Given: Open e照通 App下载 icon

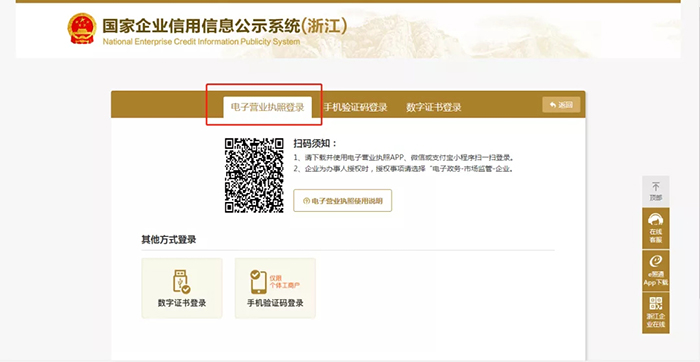Looking at the screenshot, I should pos(656,261).
